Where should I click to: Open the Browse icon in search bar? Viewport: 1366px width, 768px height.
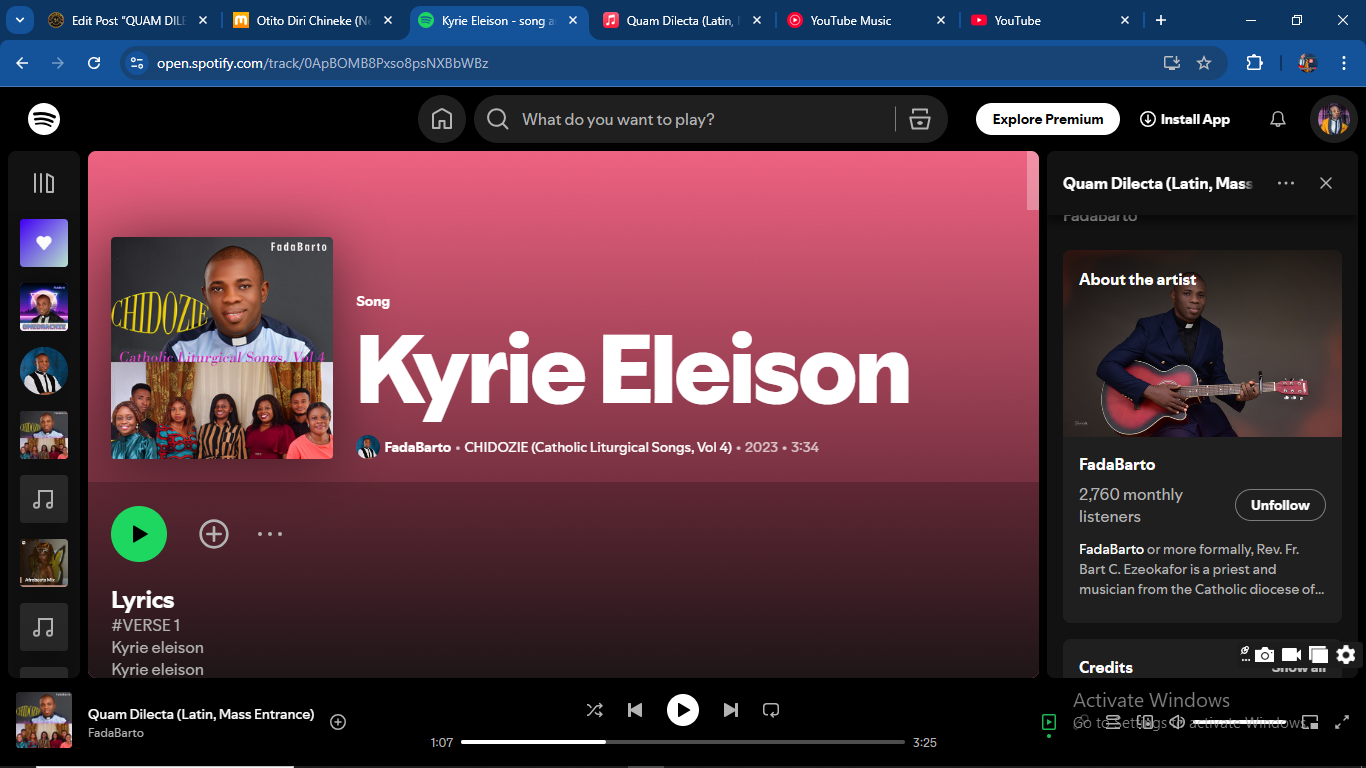click(920, 119)
